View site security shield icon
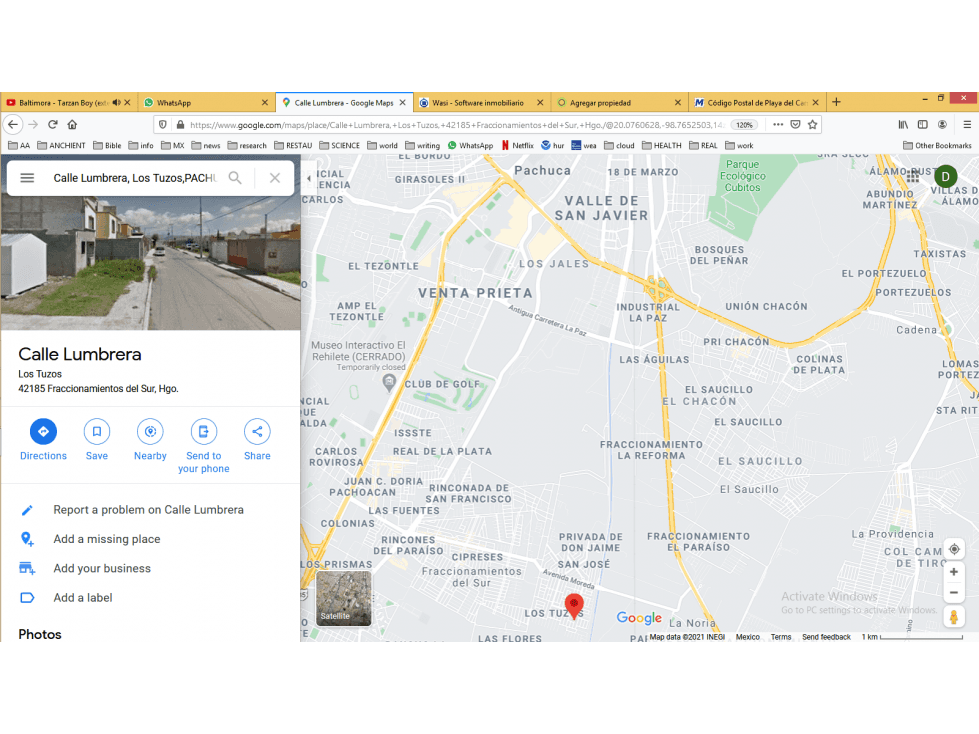The width and height of the screenshot is (979, 734). [x=162, y=125]
